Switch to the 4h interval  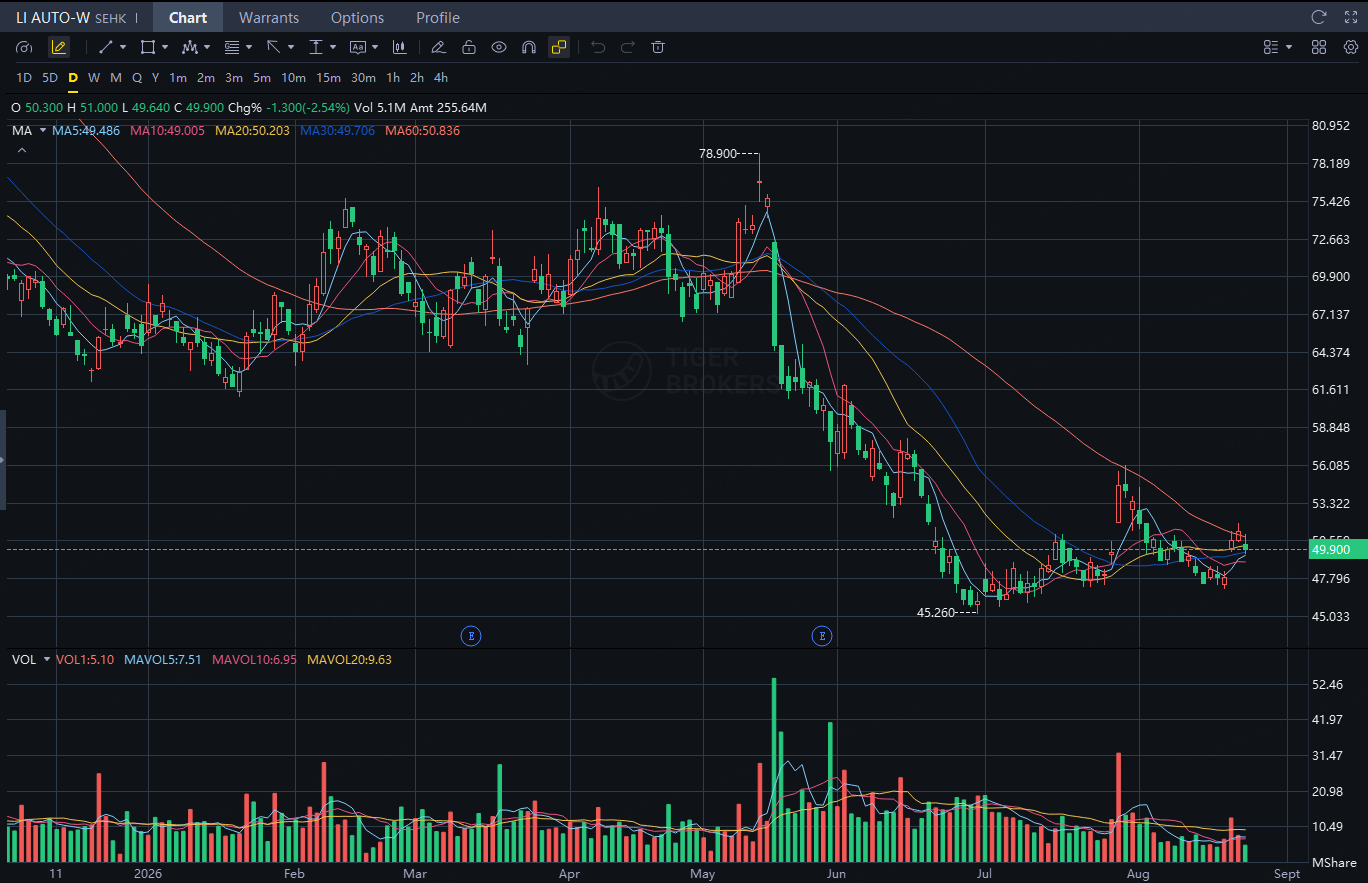441,78
